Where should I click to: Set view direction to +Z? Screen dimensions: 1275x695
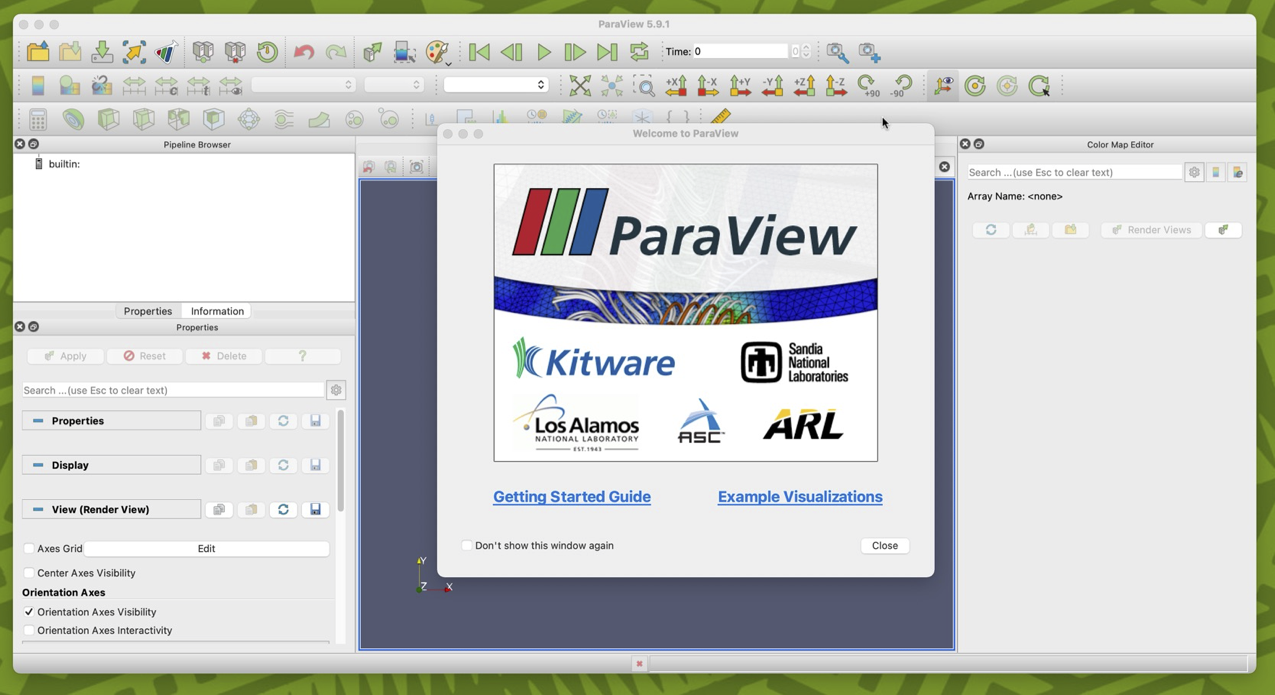coord(804,85)
